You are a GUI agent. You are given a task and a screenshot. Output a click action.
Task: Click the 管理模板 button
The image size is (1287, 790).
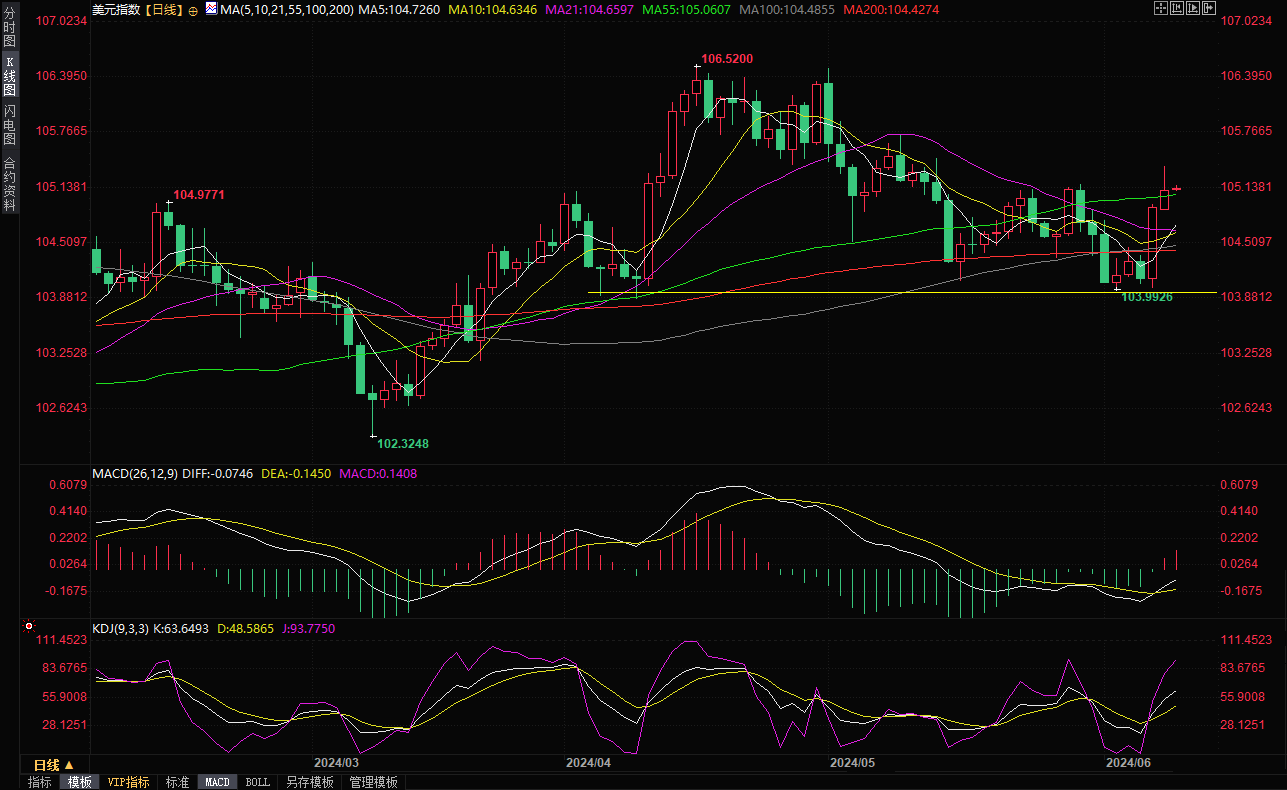point(373,782)
